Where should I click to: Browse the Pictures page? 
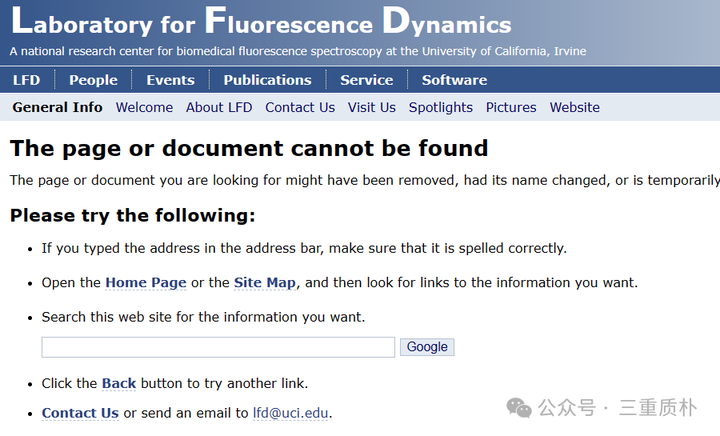(511, 107)
